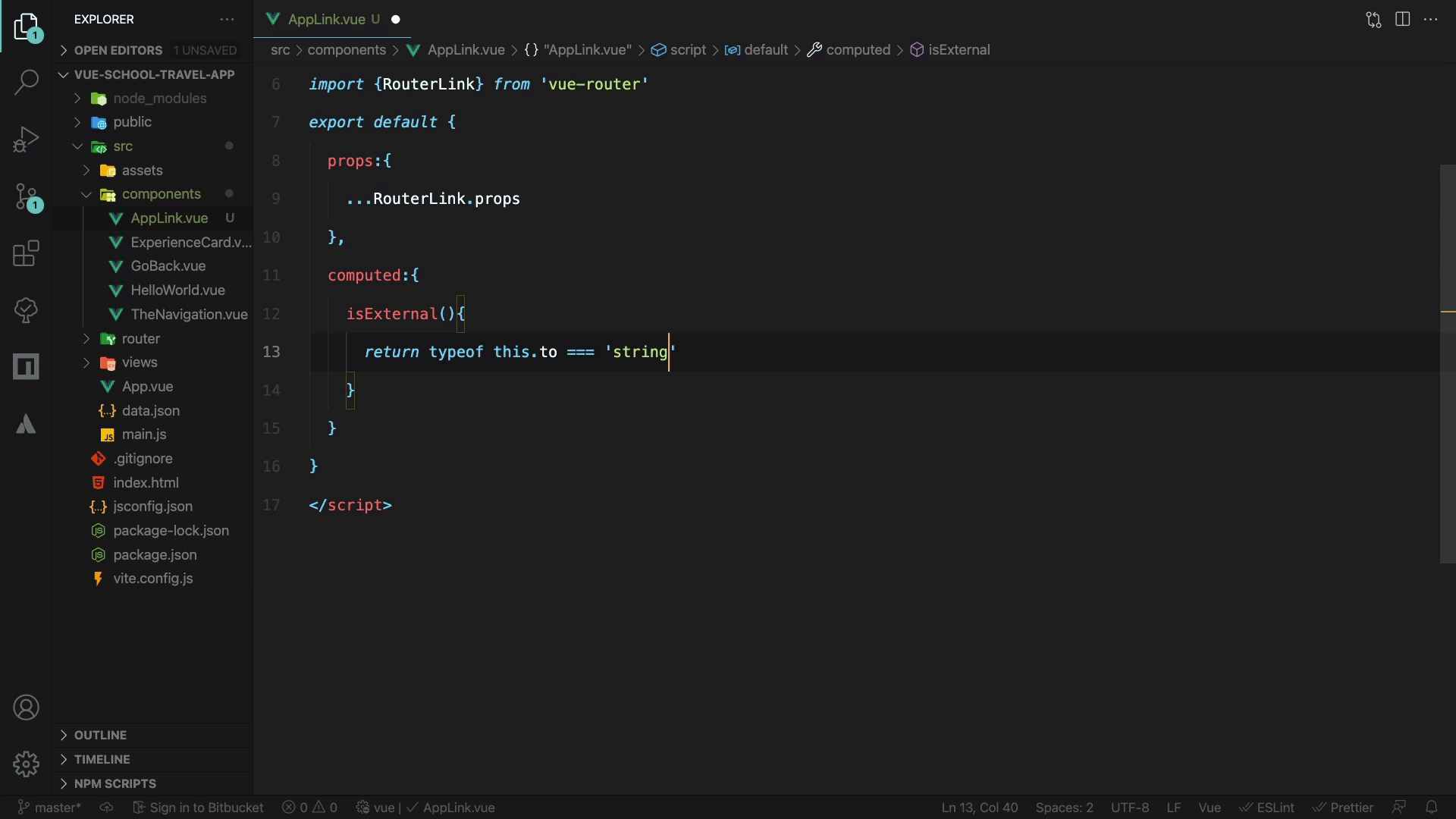Open the changes compare icon in editor toolbar
The width and height of the screenshot is (1456, 819).
point(1373,20)
